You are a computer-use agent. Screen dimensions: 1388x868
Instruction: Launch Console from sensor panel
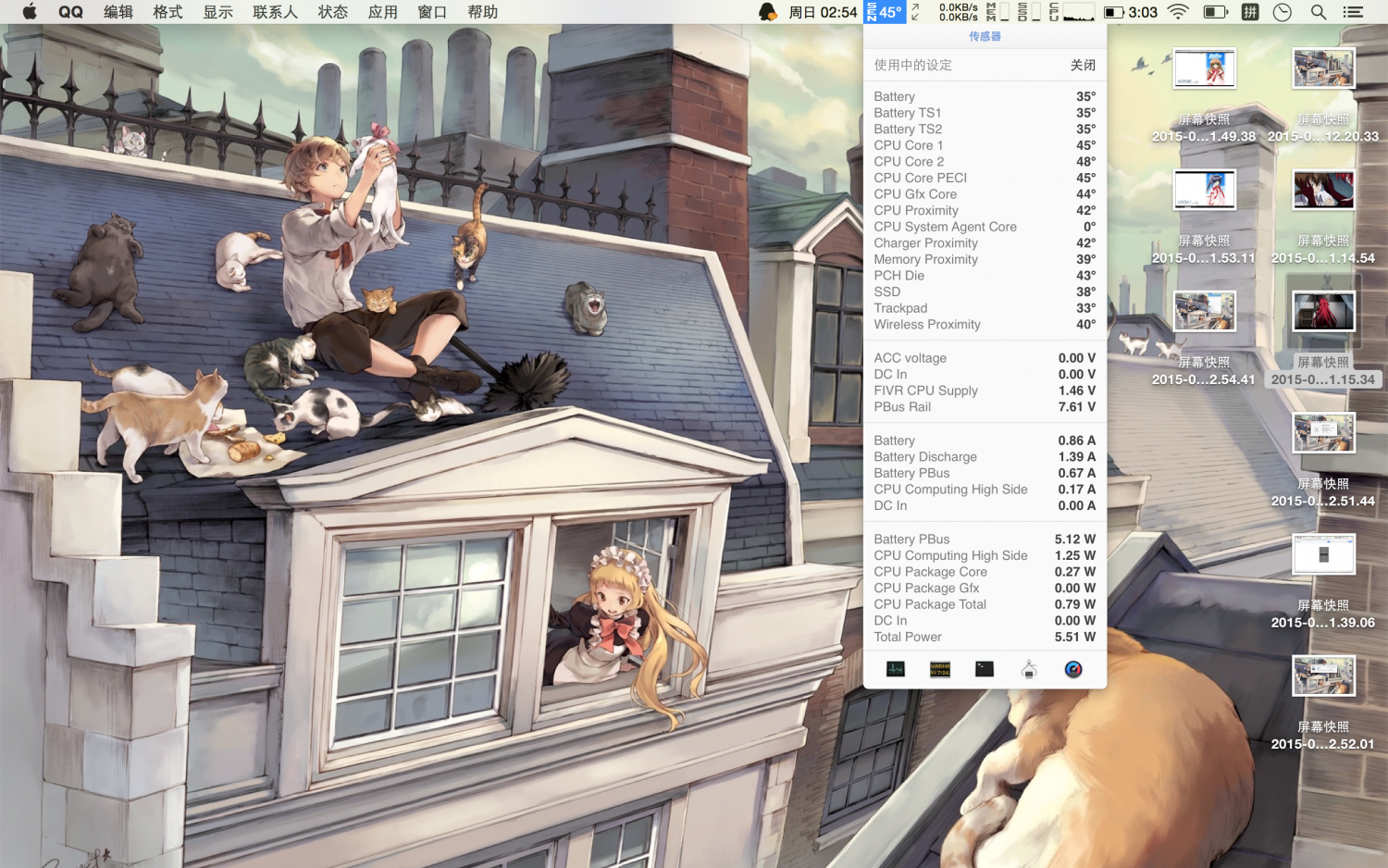coord(940,669)
